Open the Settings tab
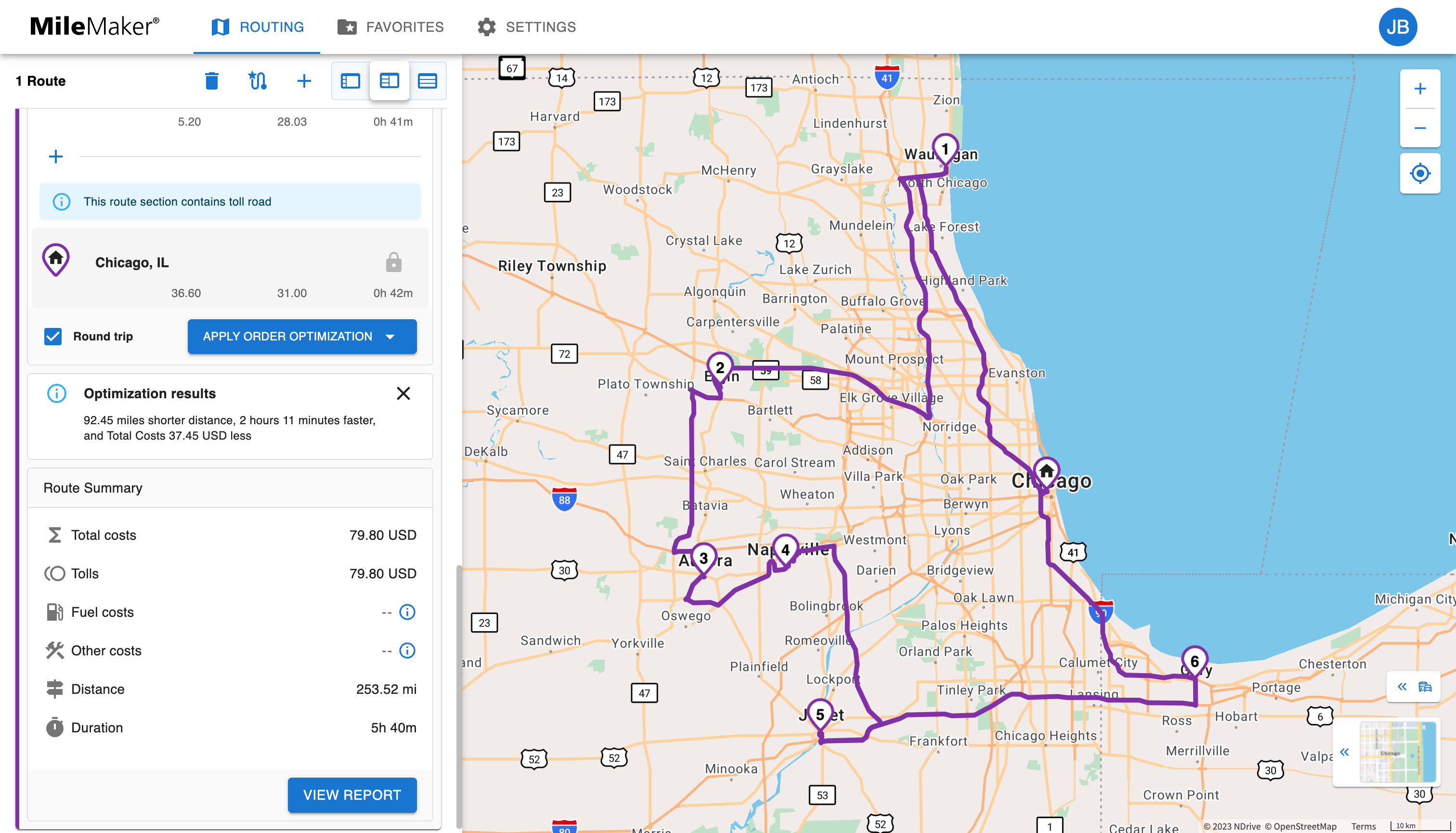Viewport: 1456px width, 833px height. tap(526, 27)
